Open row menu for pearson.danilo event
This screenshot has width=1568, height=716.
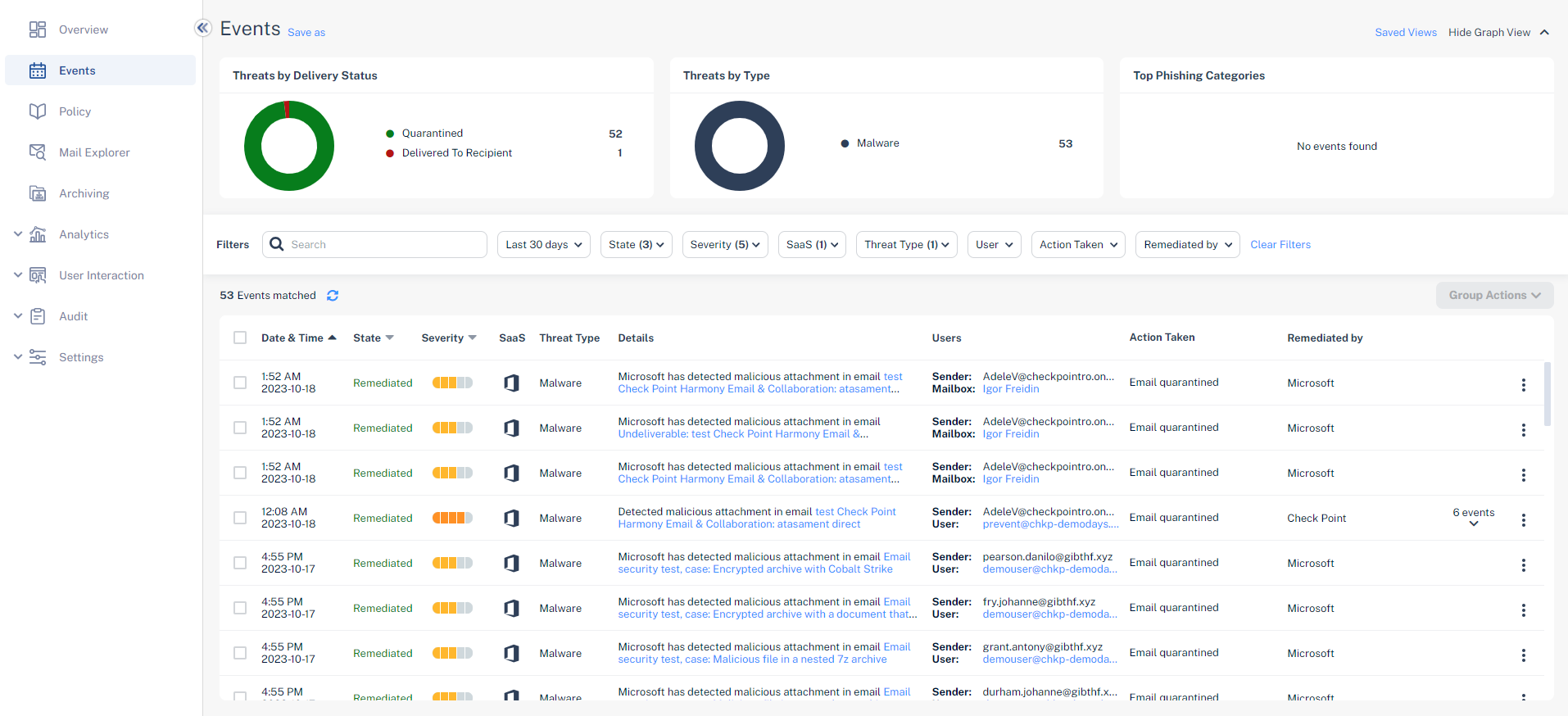pyautogui.click(x=1524, y=565)
